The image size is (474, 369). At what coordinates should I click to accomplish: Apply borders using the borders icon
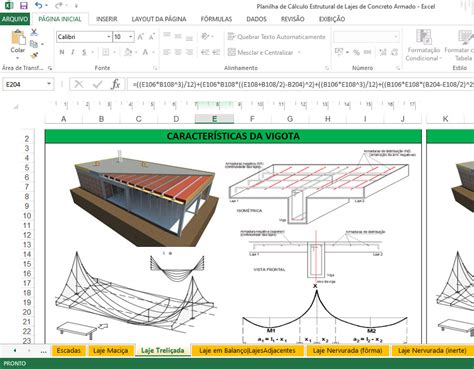click(x=106, y=52)
